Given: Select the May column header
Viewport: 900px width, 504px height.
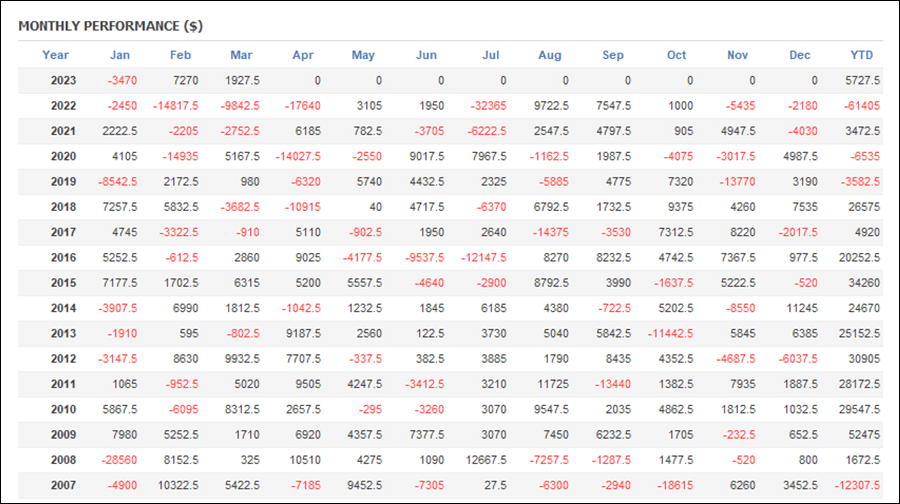Looking at the screenshot, I should [x=363, y=55].
